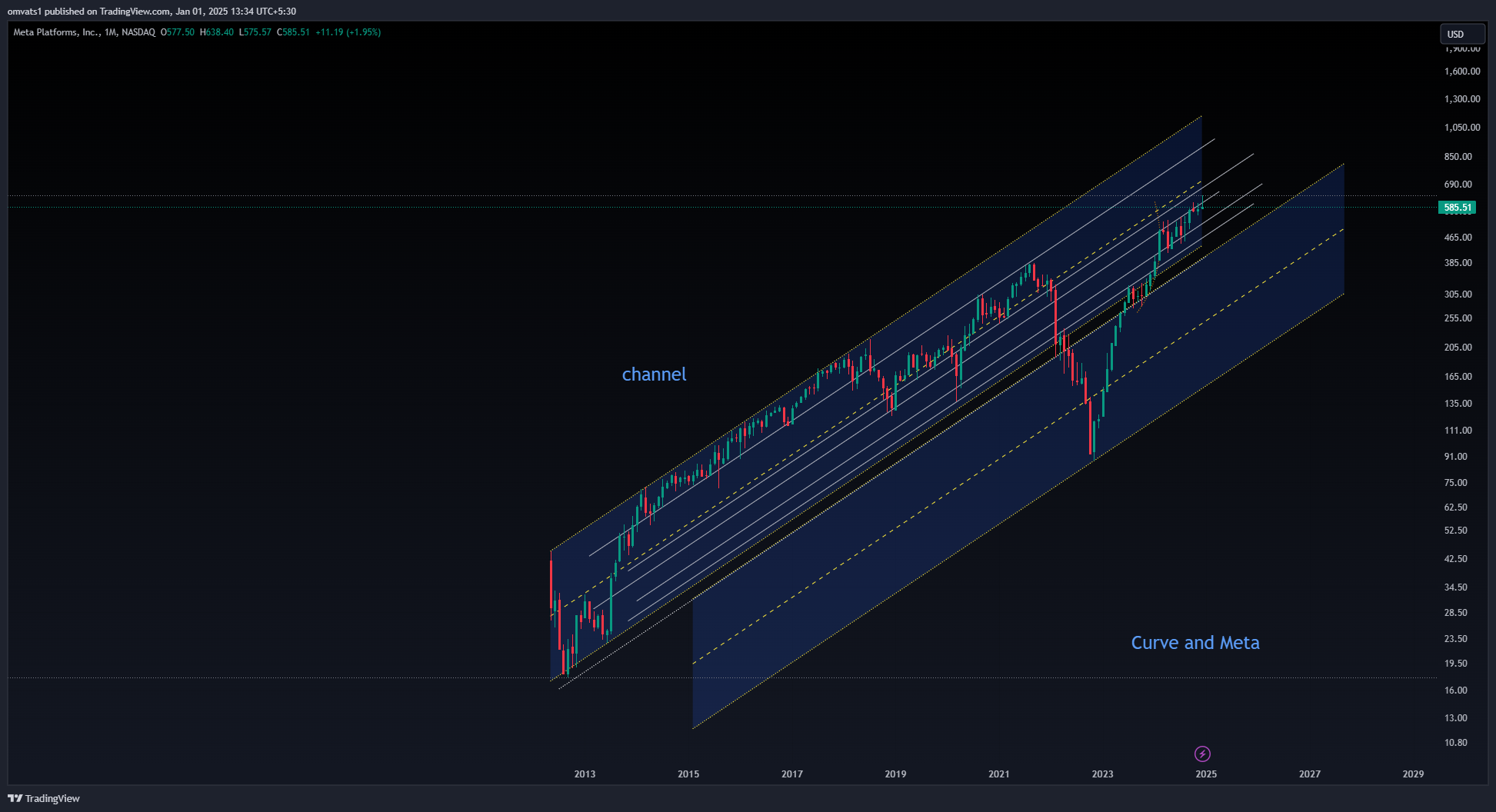This screenshot has height=812, width=1496.
Task: Click the 23.50 price scale label
Action: tap(1456, 639)
